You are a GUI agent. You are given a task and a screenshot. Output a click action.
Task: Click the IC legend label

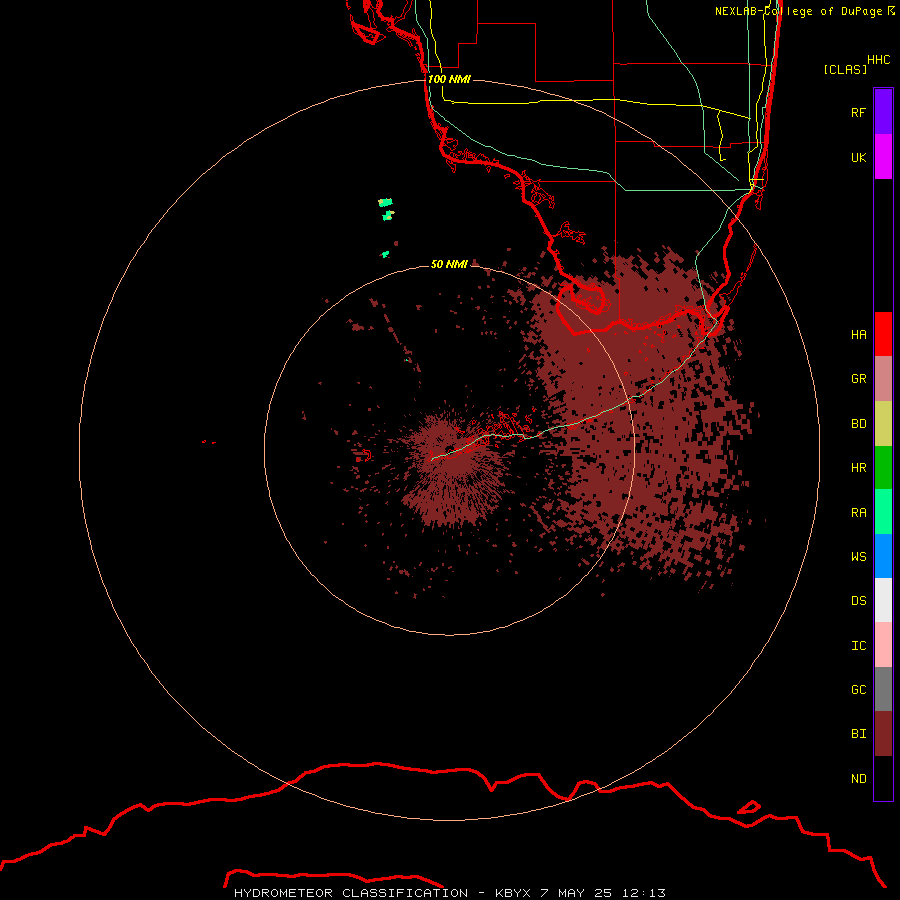(858, 646)
